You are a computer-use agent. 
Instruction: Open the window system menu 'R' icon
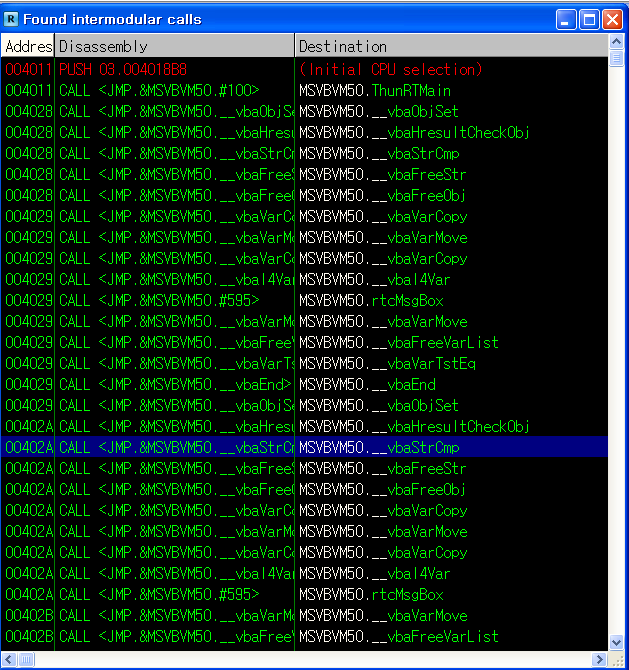coord(11,19)
